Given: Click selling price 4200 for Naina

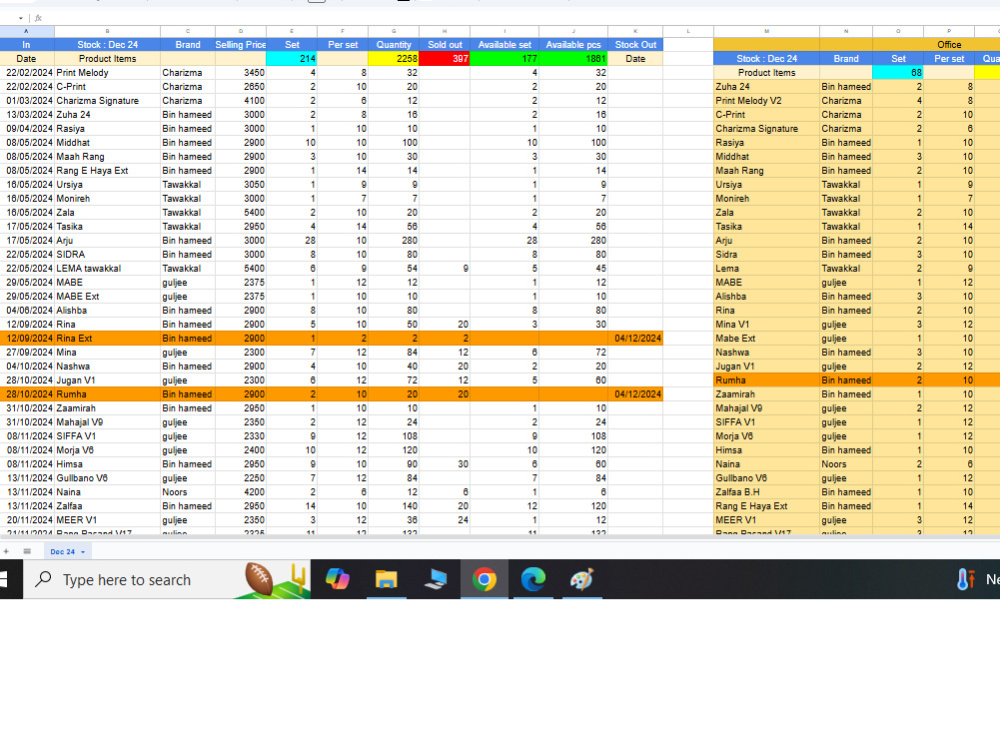Looking at the screenshot, I should (240, 492).
